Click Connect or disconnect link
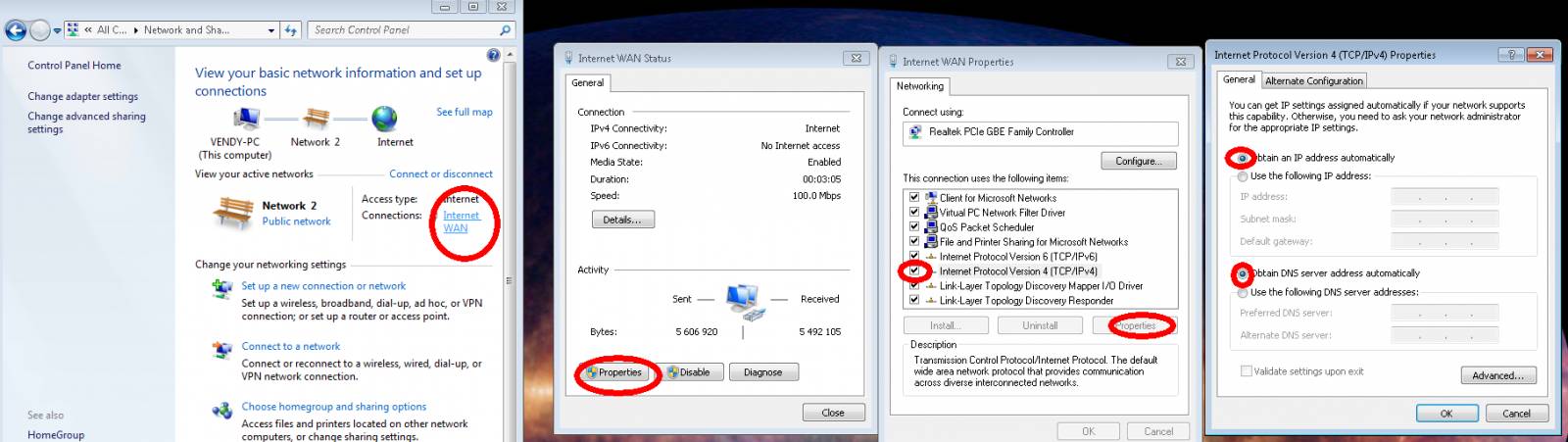This screenshot has width=1568, height=442. [x=441, y=174]
